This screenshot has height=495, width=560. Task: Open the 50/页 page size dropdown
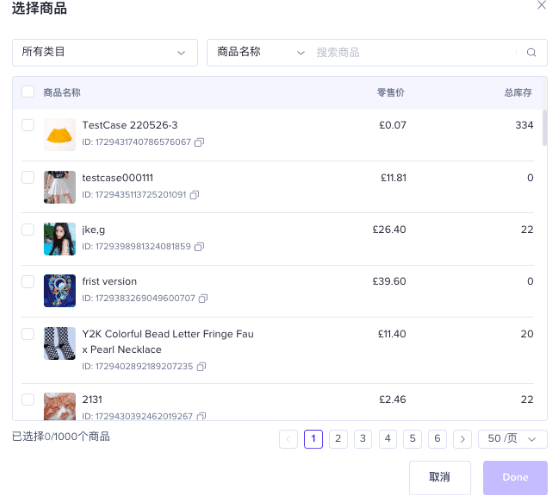coord(512,439)
